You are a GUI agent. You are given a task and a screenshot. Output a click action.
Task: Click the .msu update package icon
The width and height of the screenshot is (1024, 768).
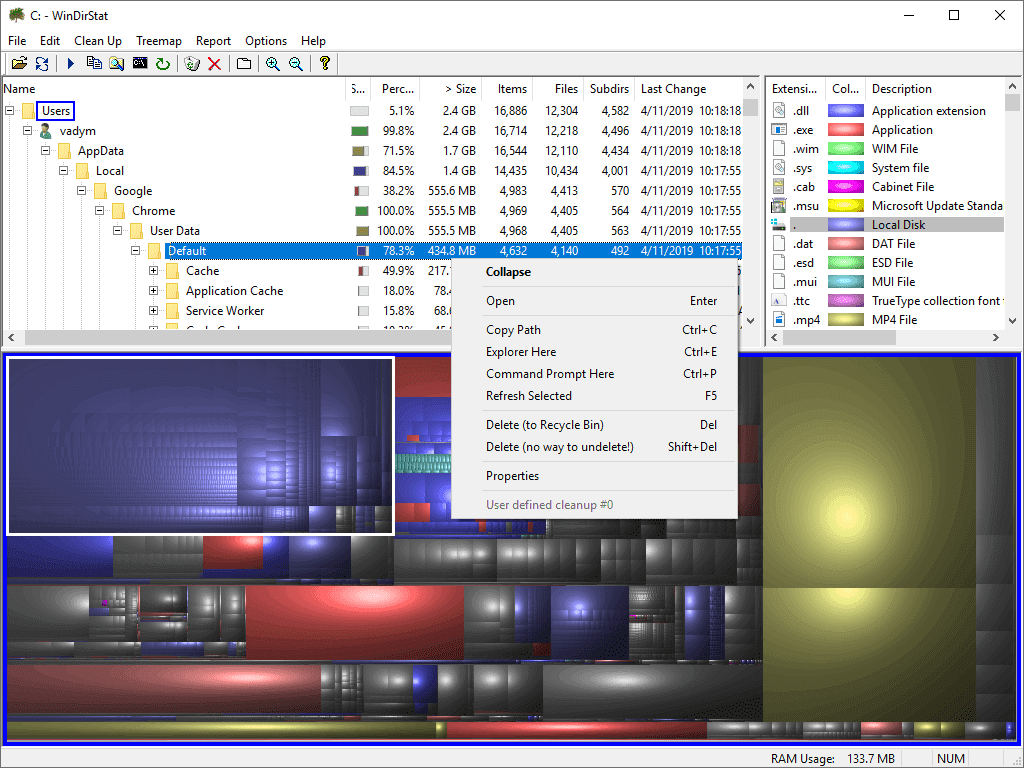click(778, 205)
